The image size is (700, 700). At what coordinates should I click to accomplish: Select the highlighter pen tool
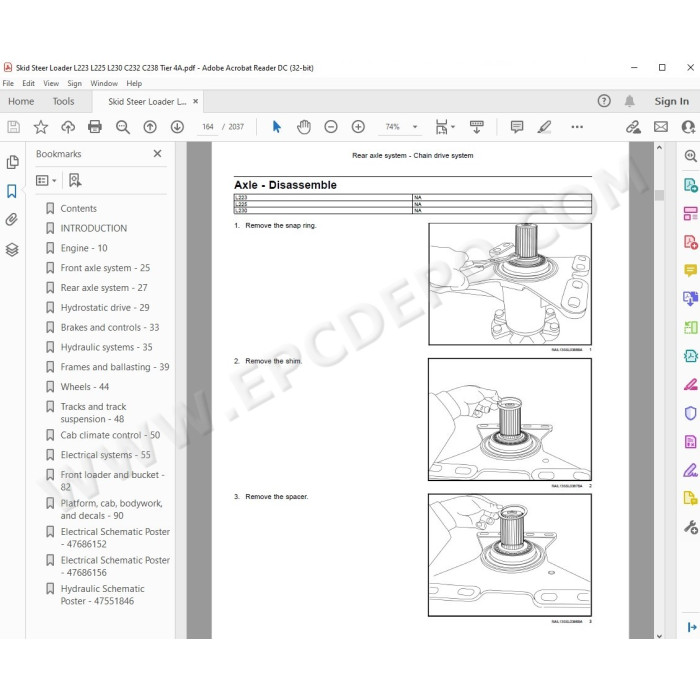click(544, 127)
